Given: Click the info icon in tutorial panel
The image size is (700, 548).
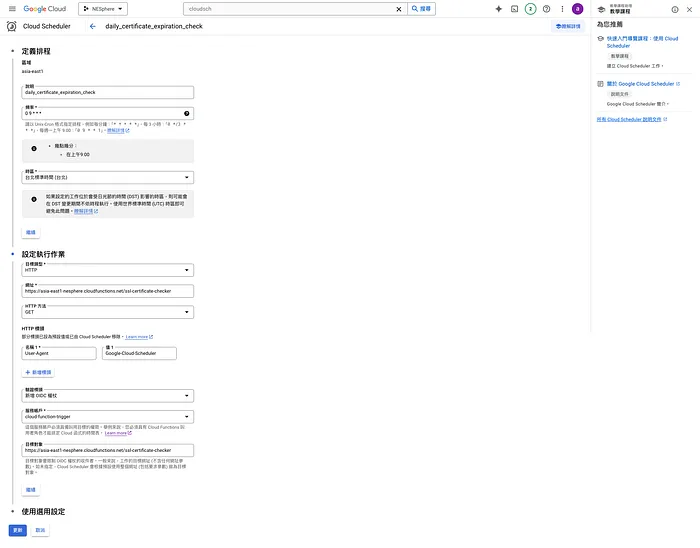Looking at the screenshot, I should (x=675, y=9).
